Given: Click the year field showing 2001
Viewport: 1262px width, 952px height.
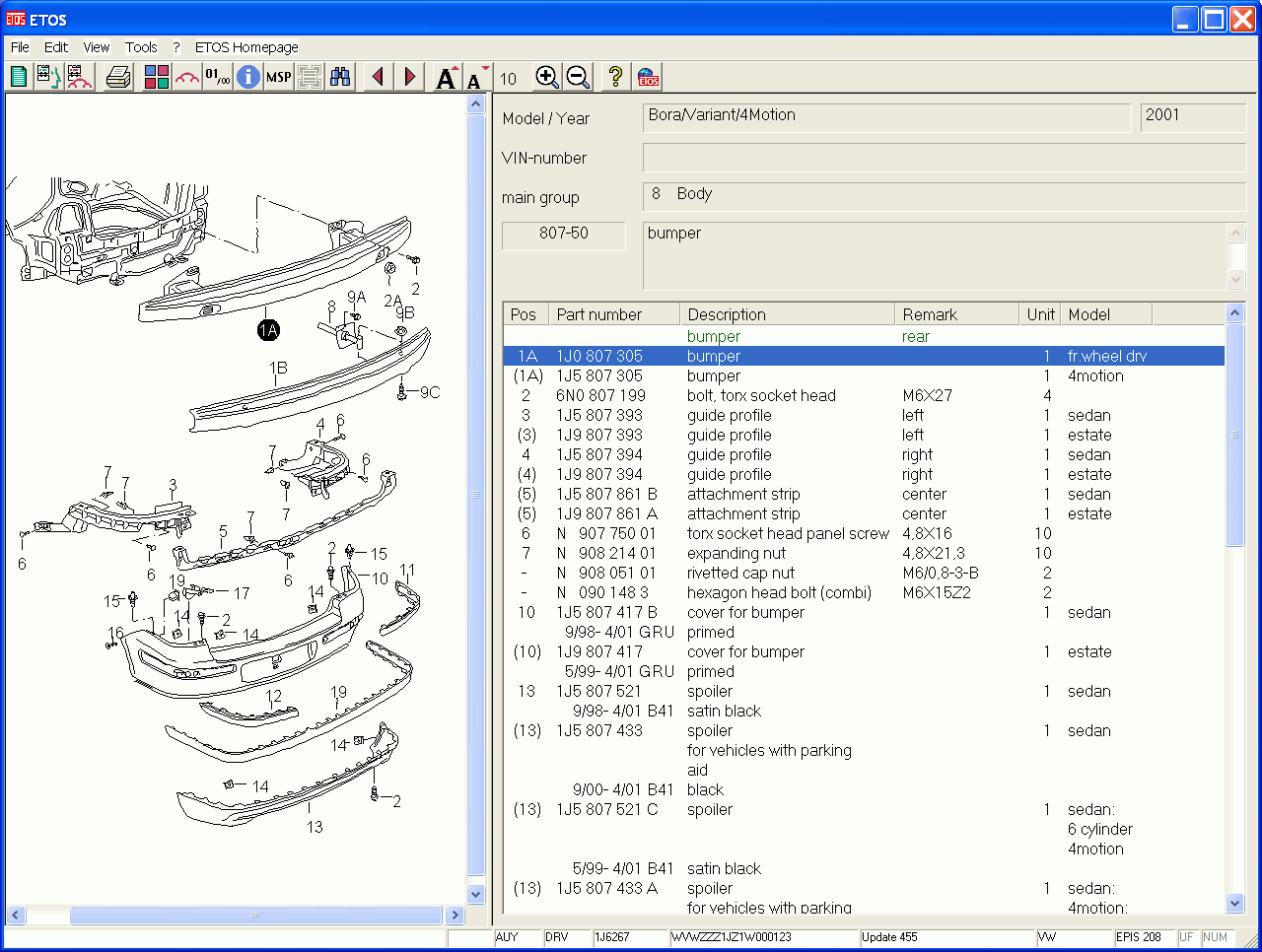Looking at the screenshot, I should pos(1193,117).
